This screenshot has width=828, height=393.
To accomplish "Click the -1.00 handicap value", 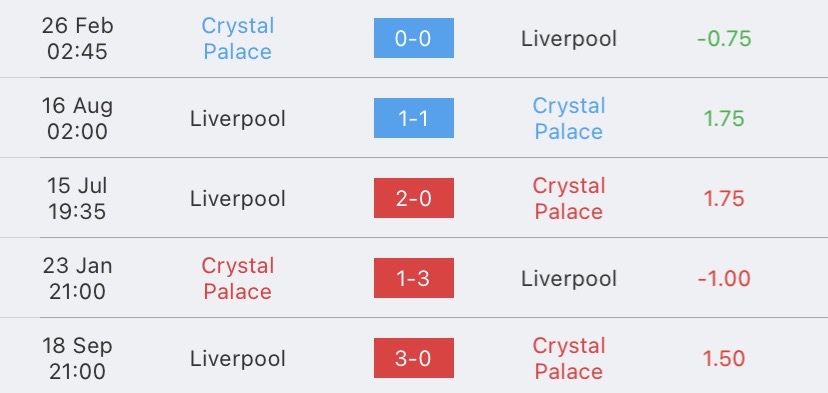I will pos(724,278).
